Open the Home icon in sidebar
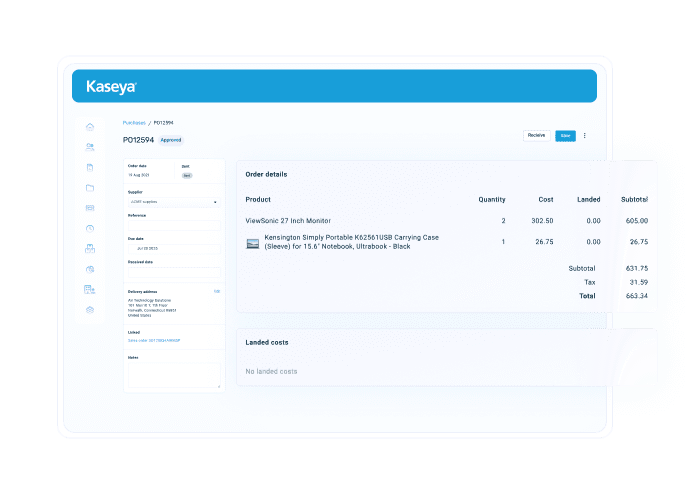This screenshot has height=494, width=694. [90, 127]
